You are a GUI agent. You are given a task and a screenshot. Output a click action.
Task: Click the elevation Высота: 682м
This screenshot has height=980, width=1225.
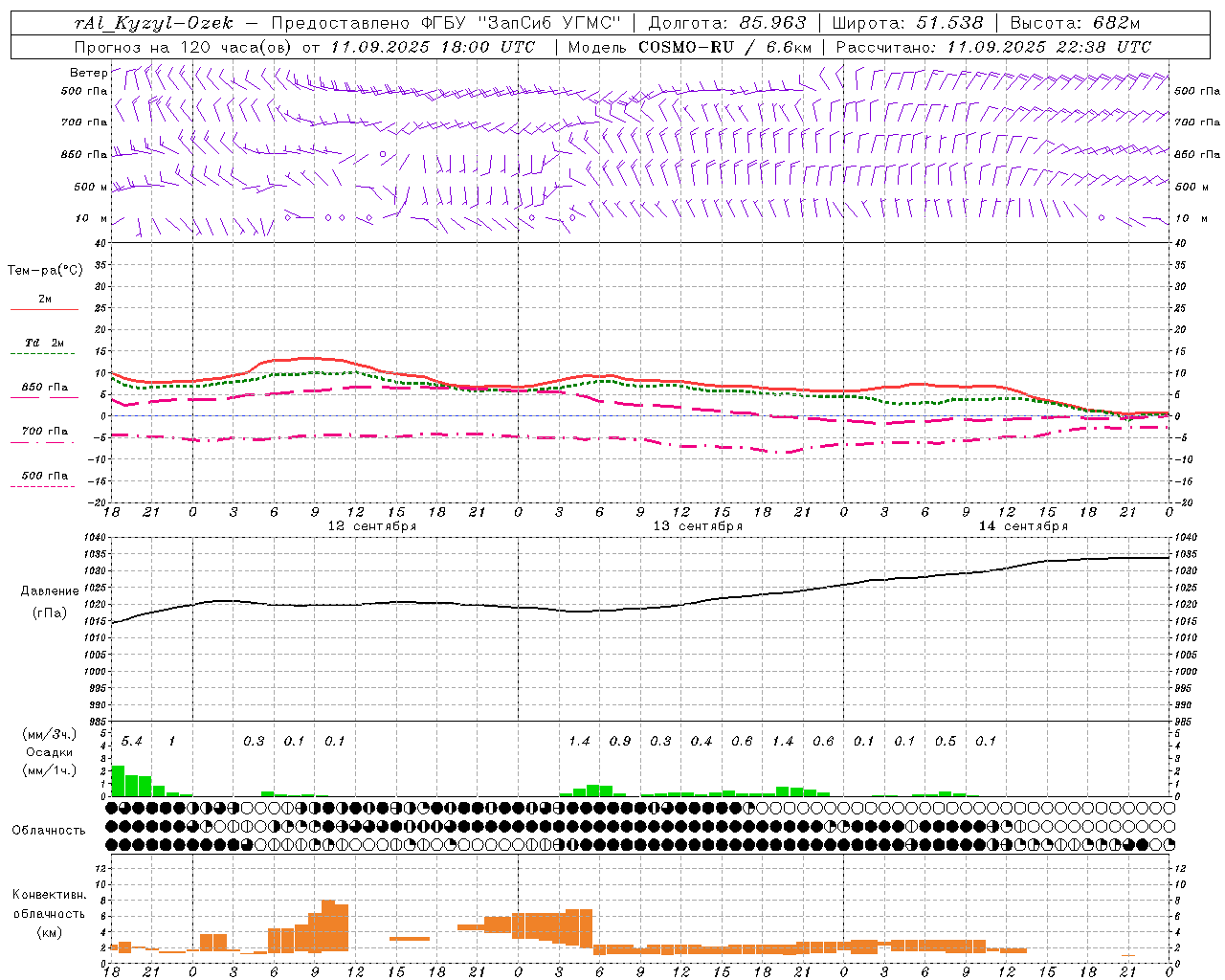click(1076, 23)
